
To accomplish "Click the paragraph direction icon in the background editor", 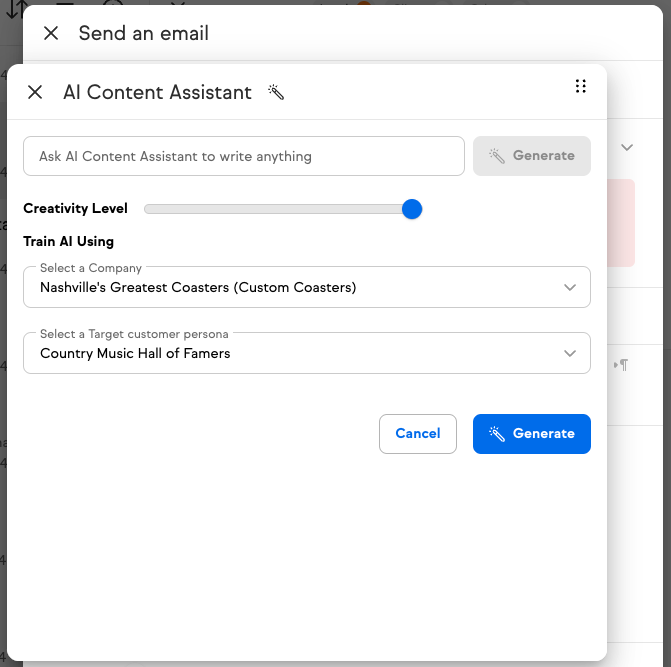I will (622, 365).
